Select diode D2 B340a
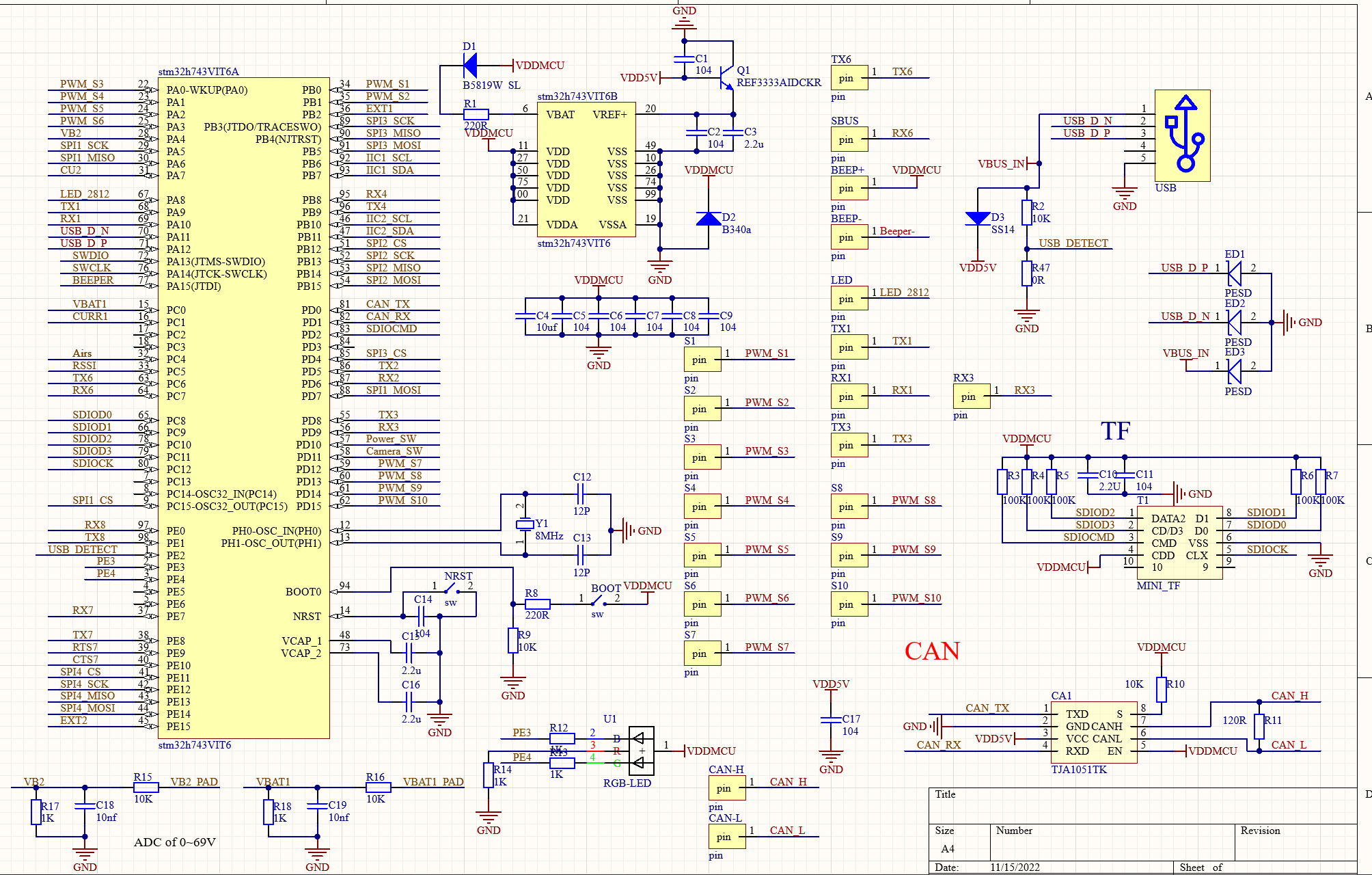Image resolution: width=1372 pixels, height=875 pixels. (x=708, y=219)
